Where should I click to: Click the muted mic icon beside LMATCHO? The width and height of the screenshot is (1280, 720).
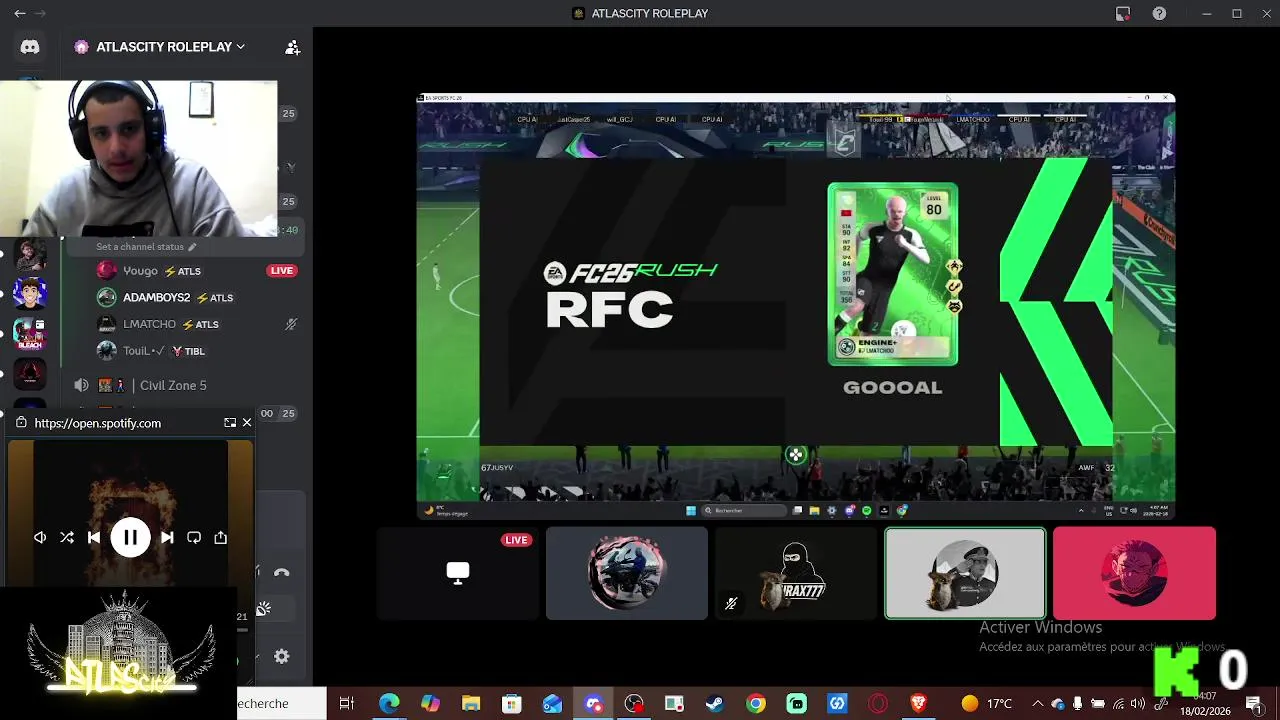pyautogui.click(x=291, y=324)
